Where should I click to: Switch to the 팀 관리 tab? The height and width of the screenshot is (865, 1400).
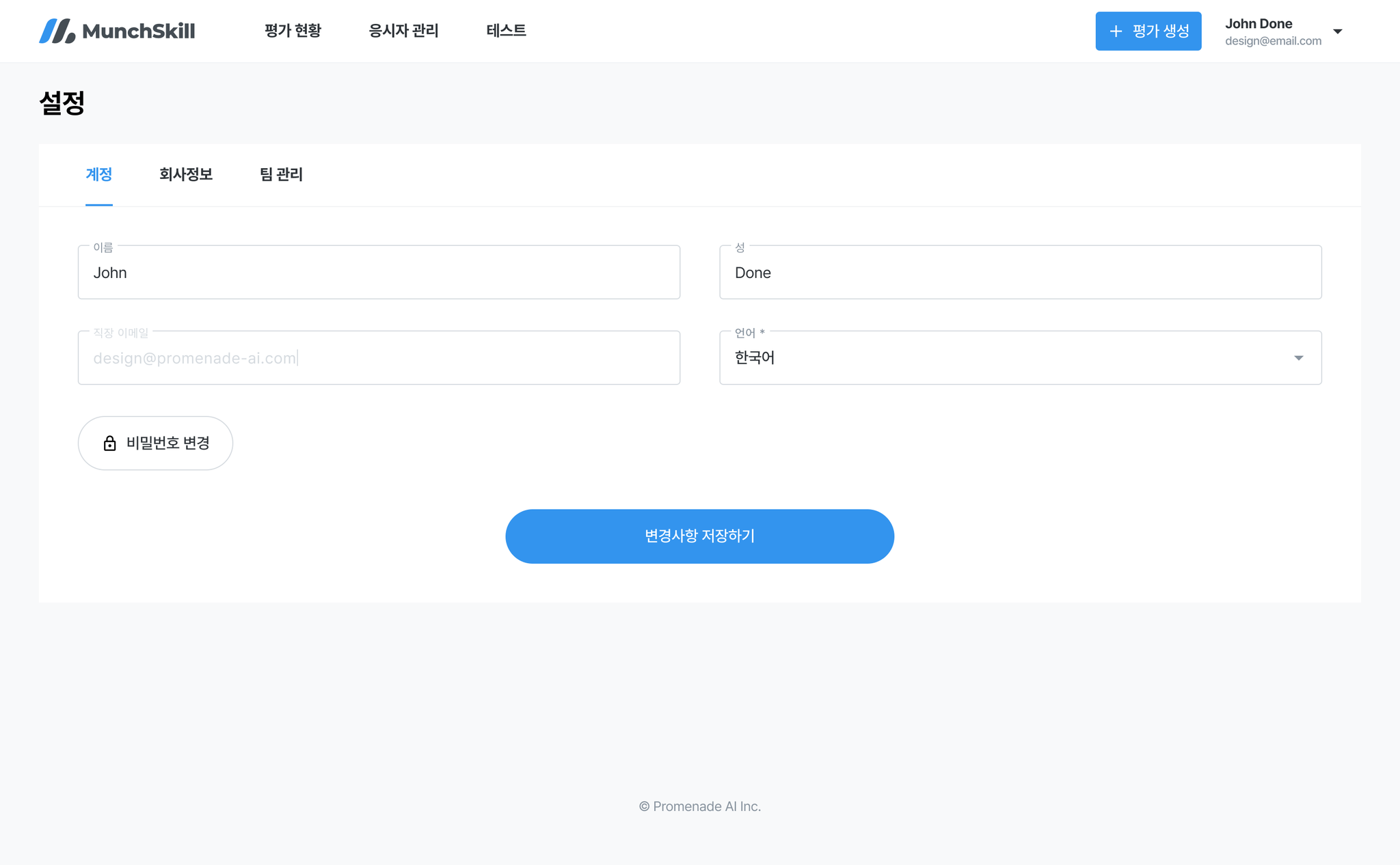pyautogui.click(x=281, y=175)
